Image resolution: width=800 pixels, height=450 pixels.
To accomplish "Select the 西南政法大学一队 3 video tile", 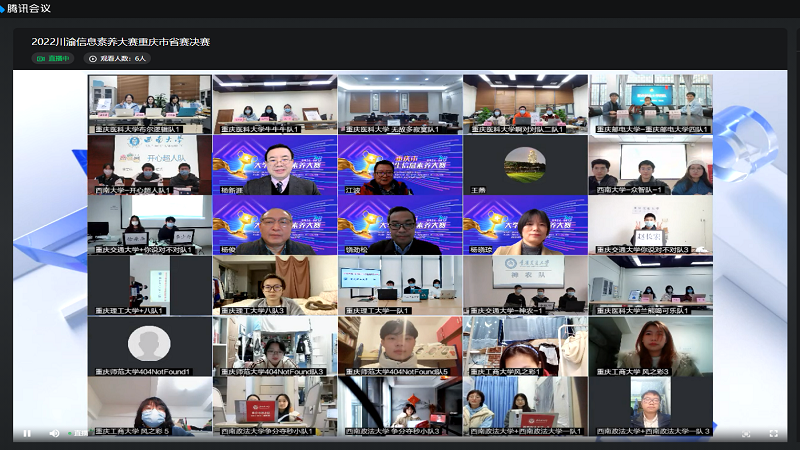I will 651,407.
